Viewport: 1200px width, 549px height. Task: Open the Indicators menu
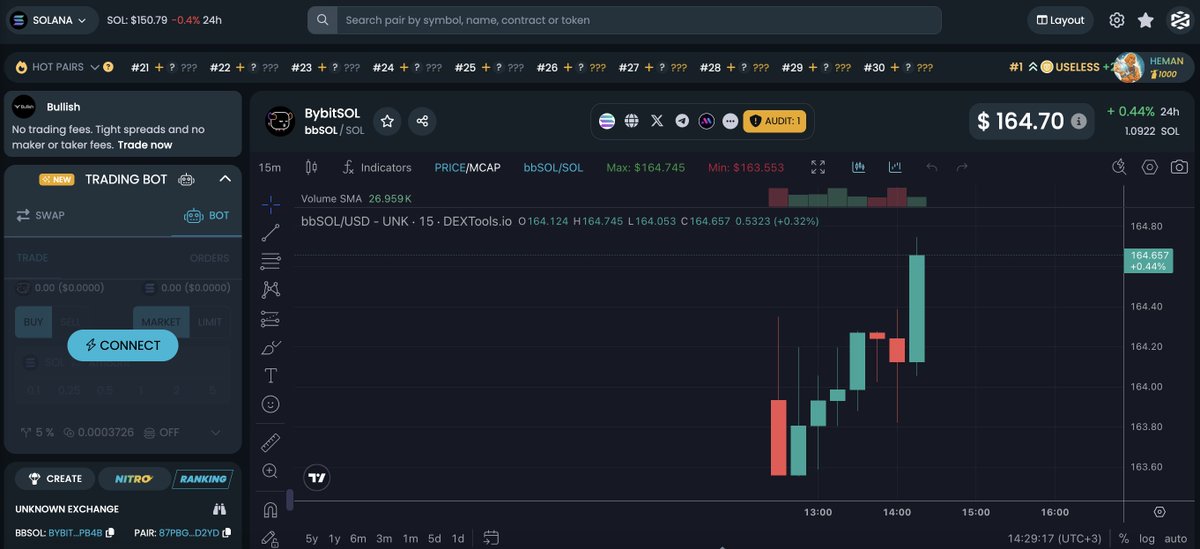click(377, 167)
